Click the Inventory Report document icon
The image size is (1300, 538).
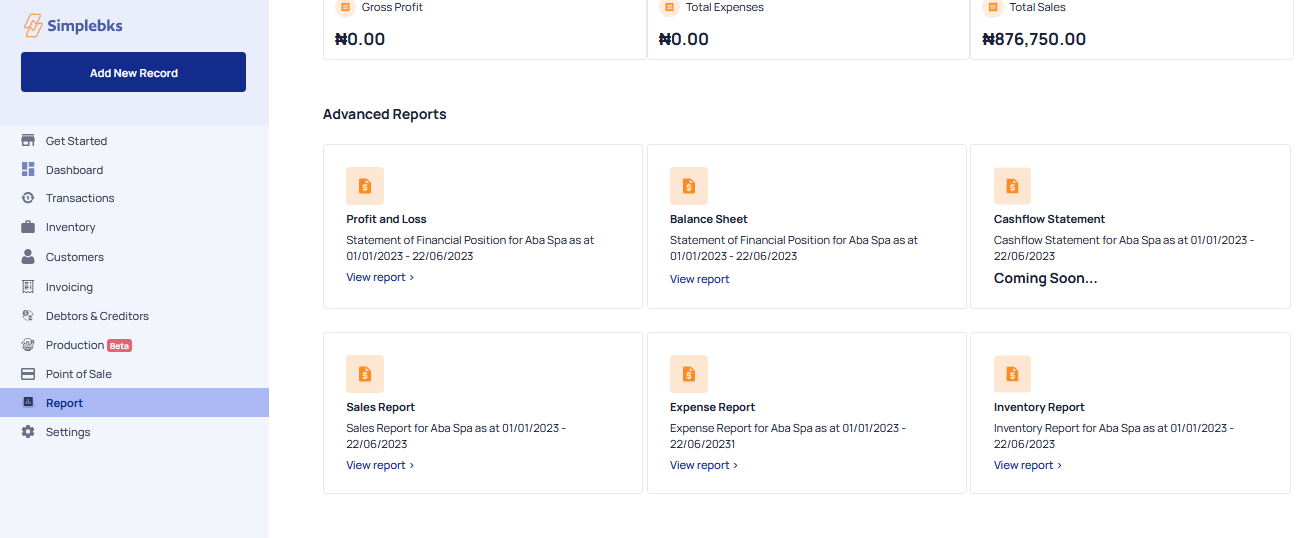coord(1012,374)
